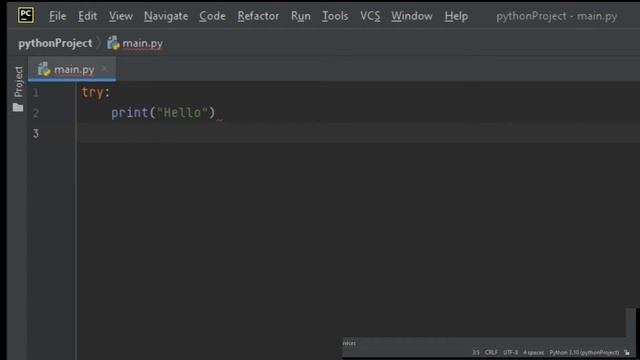This screenshot has height=360, width=640.
Task: Open the Refactor menu
Action: pos(258,16)
